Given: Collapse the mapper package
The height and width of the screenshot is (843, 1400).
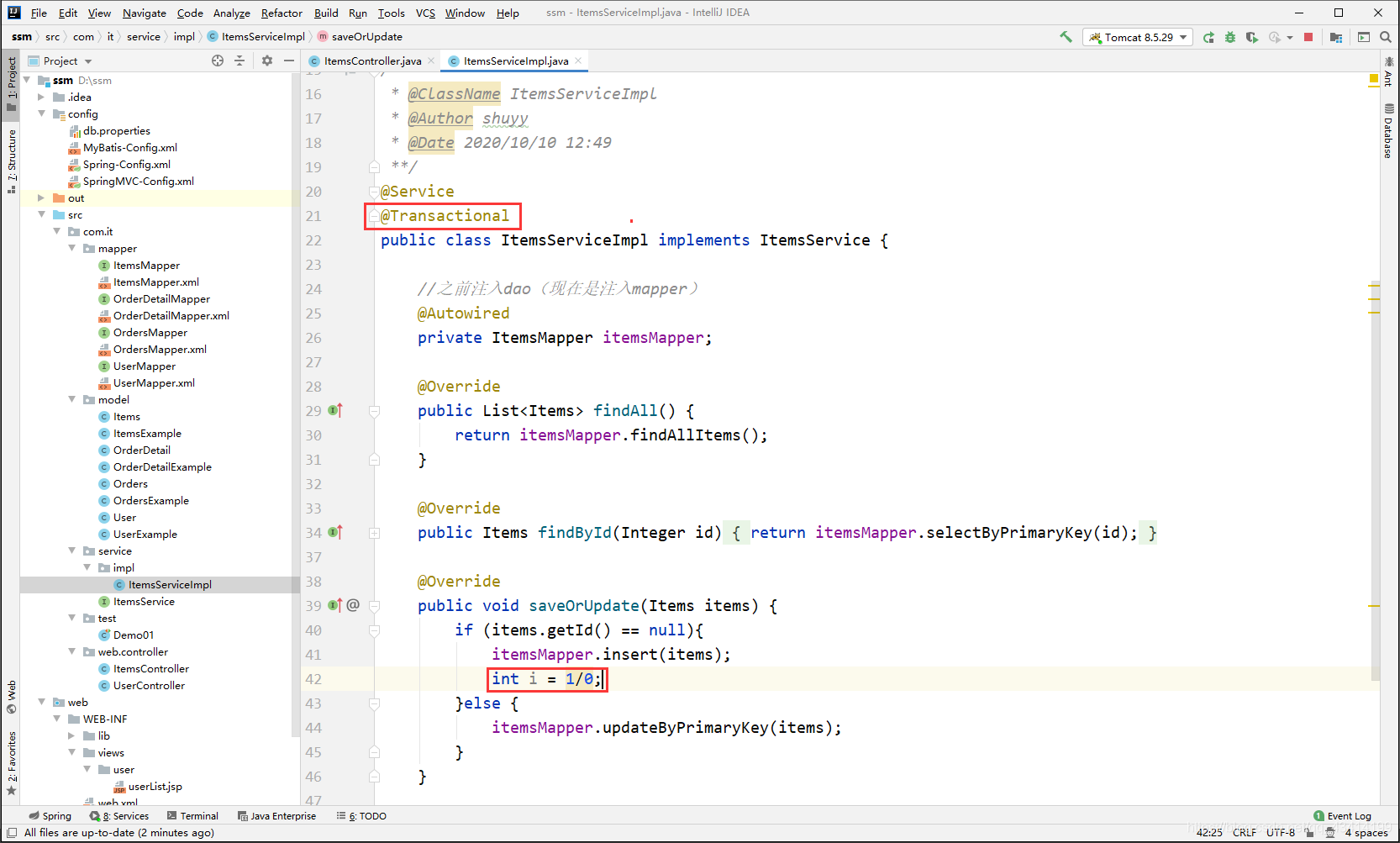Looking at the screenshot, I should [x=71, y=249].
